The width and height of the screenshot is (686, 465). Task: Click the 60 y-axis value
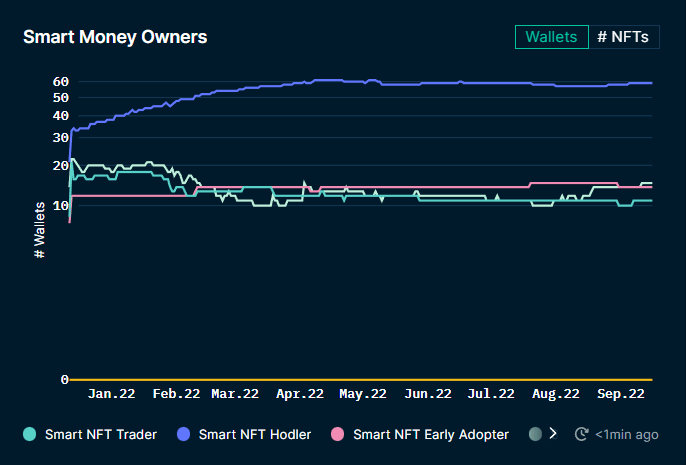61,82
